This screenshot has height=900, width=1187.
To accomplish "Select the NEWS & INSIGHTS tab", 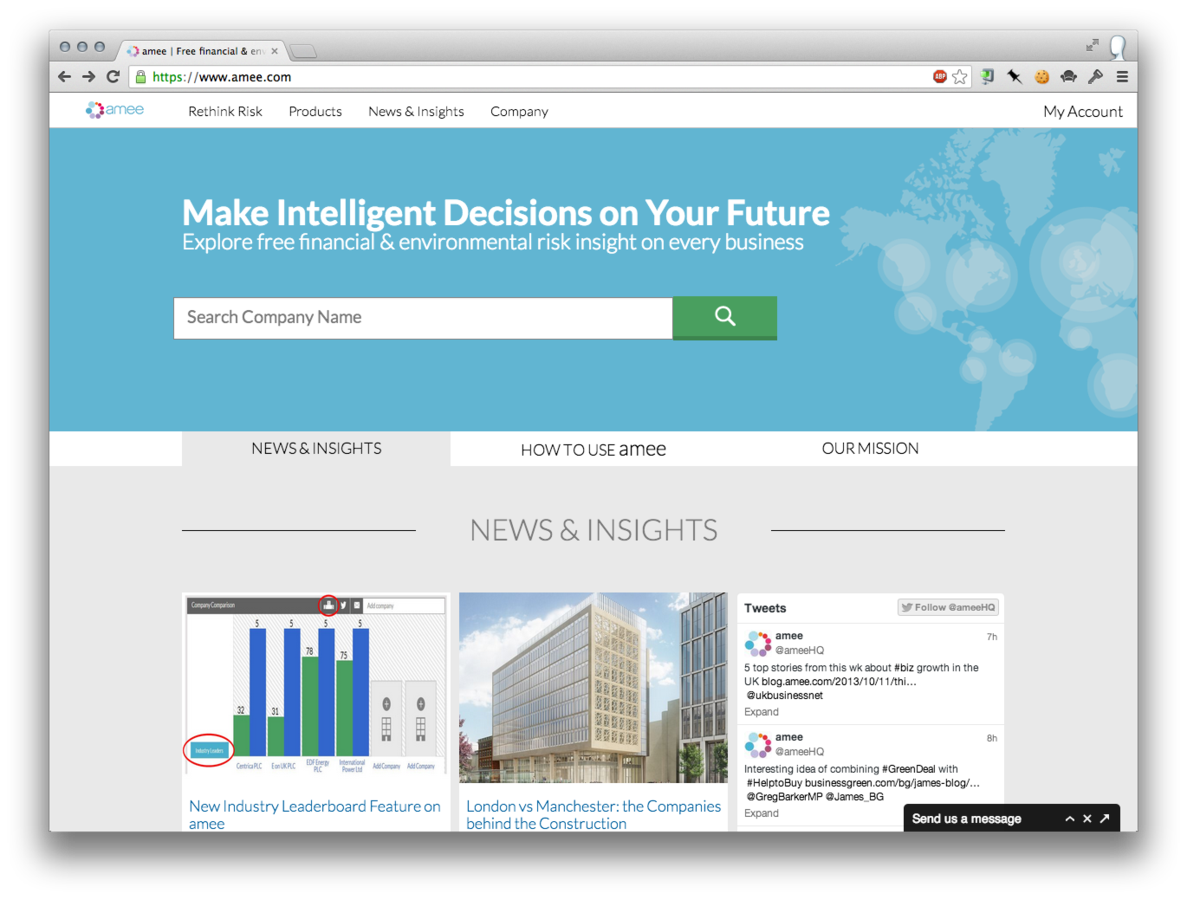I will point(316,449).
